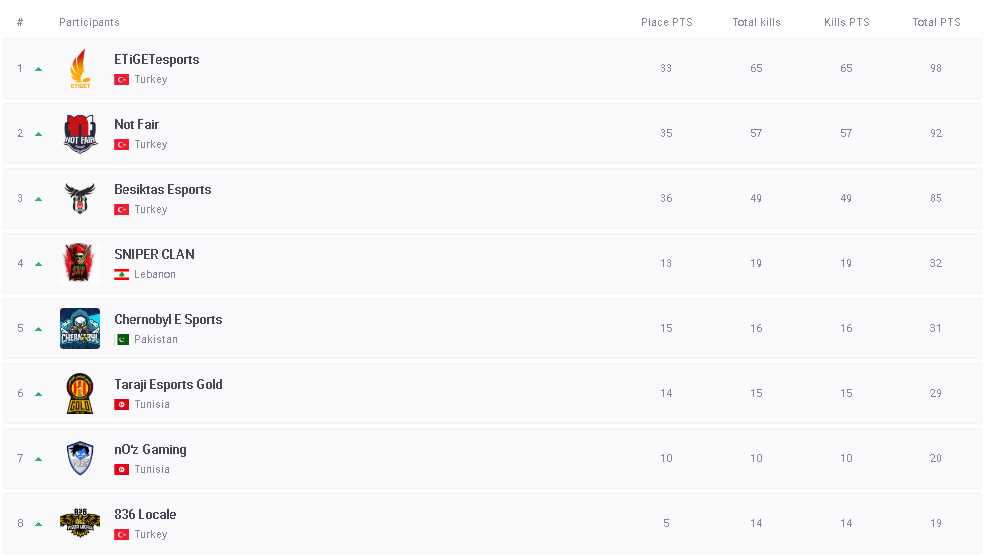The height and width of the screenshot is (557, 987).
Task: Click the Not Fair team logo
Action: click(x=80, y=134)
